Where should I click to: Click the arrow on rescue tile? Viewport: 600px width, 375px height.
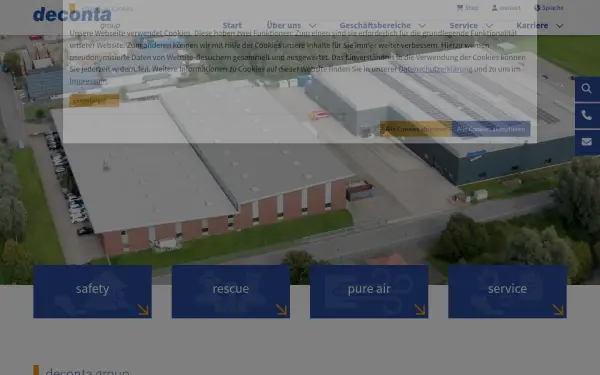click(x=281, y=310)
